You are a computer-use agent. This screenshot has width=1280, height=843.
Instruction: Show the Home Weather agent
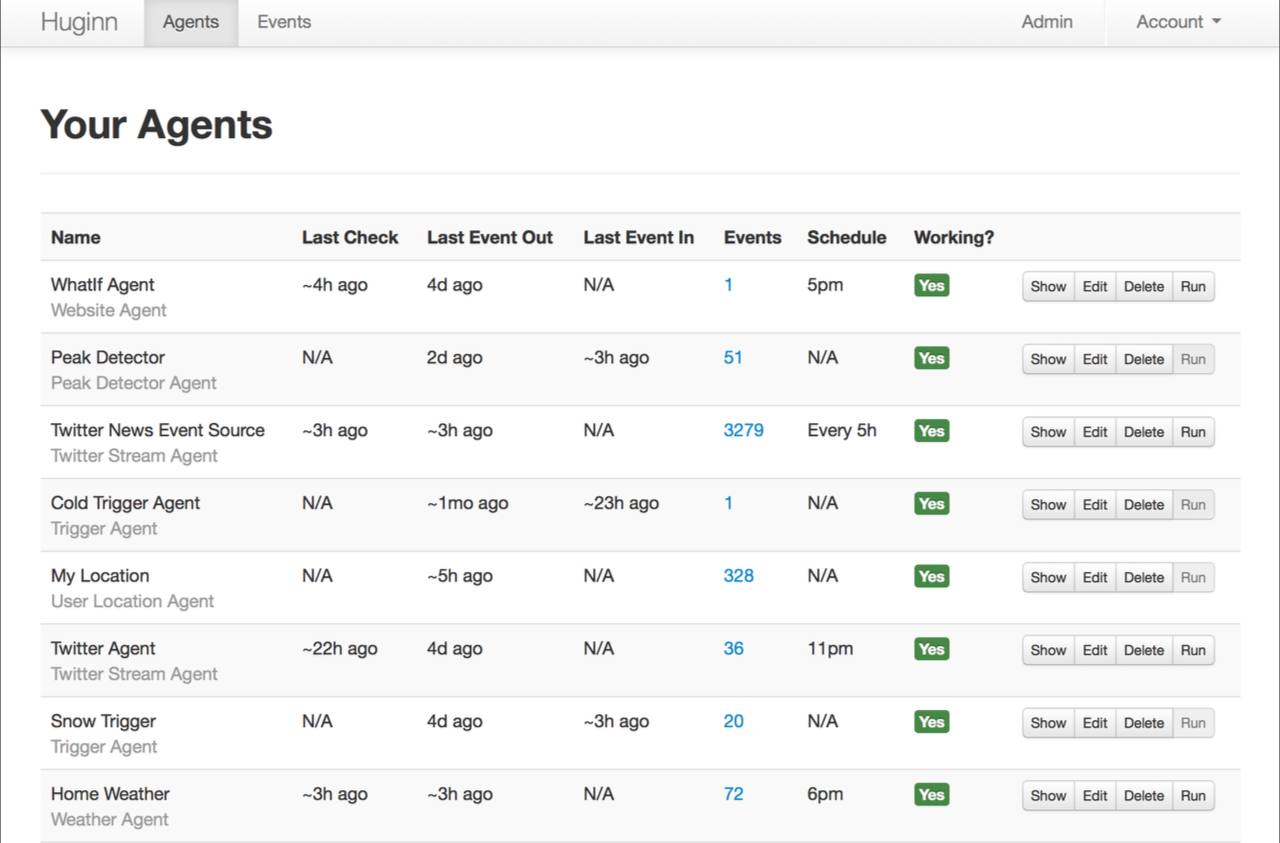coord(1048,796)
